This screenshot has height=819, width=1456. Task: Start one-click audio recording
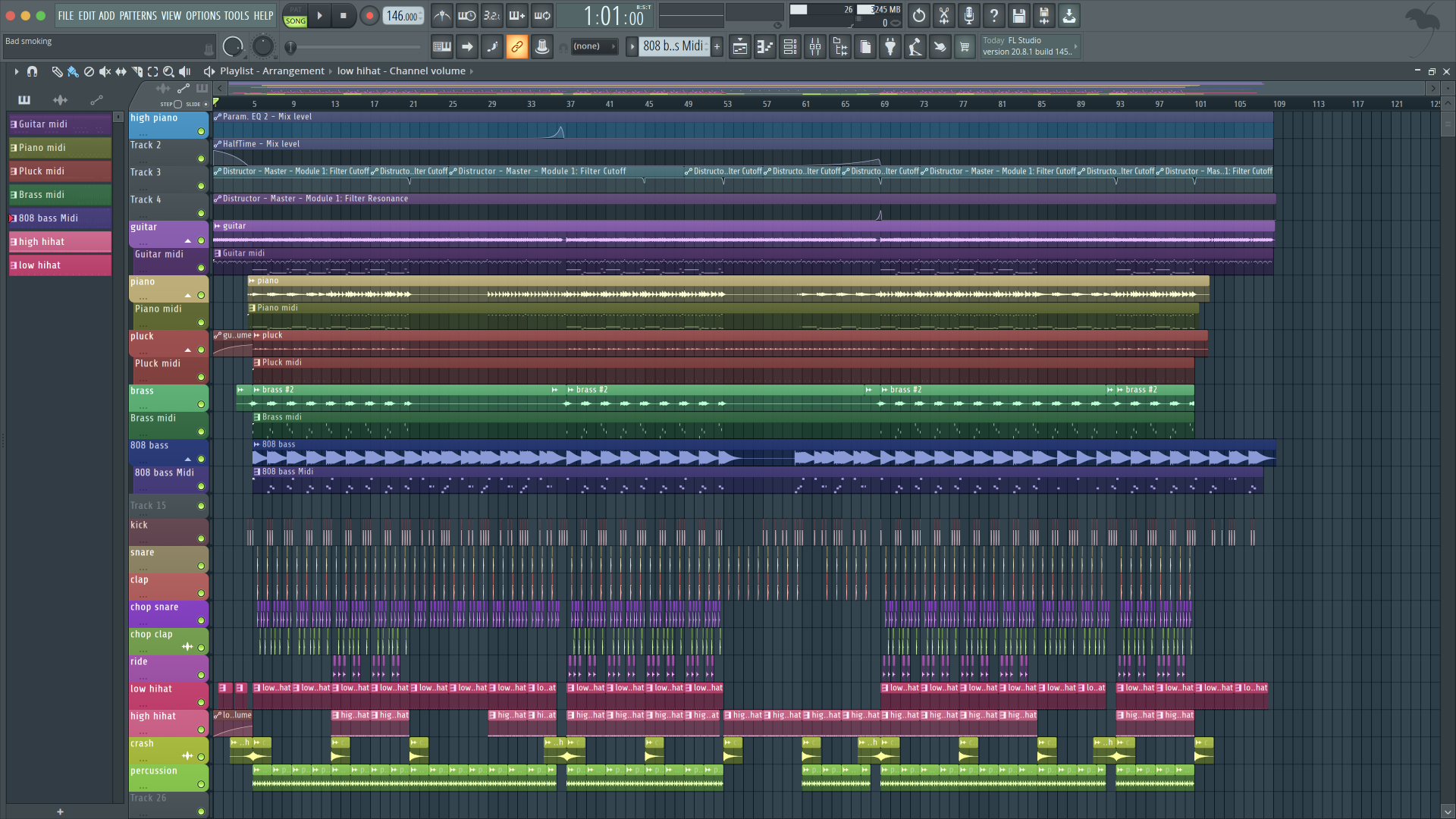pos(969,15)
